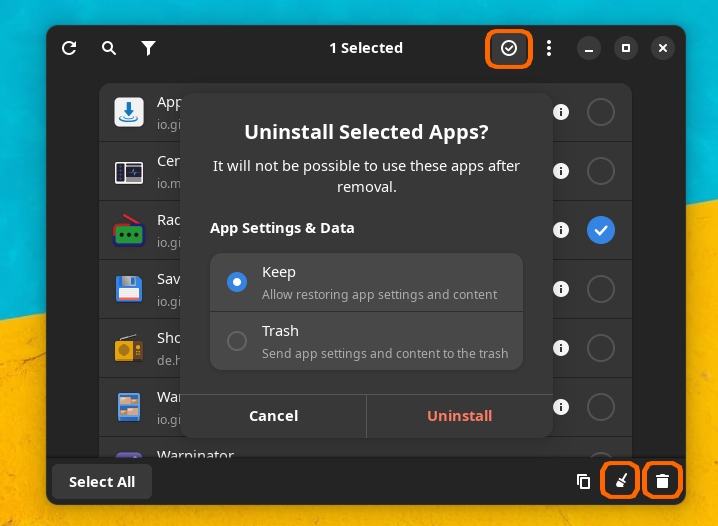Select the Trash radio option
718x526 pixels.
coord(237,341)
